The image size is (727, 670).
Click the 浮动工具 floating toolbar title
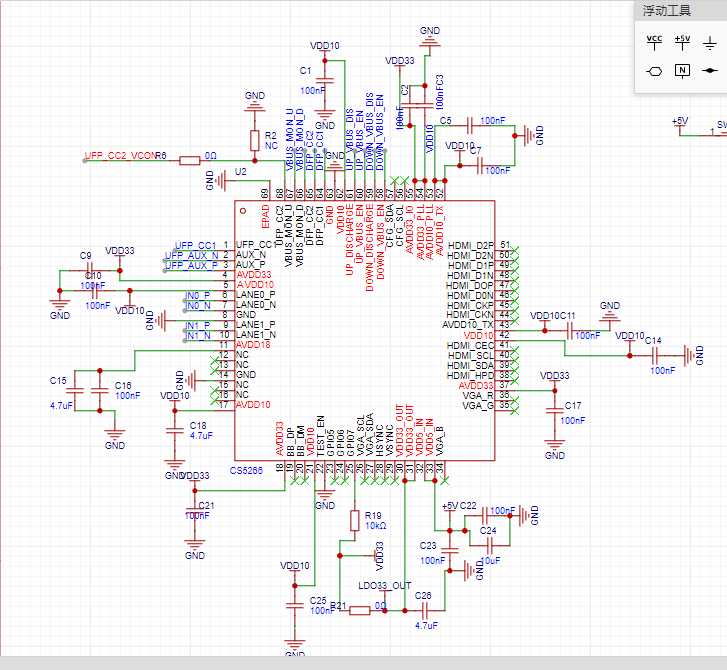(667, 11)
